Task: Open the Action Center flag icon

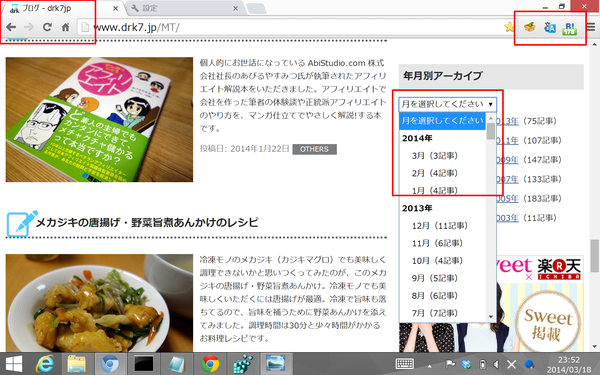Action: coord(450,364)
